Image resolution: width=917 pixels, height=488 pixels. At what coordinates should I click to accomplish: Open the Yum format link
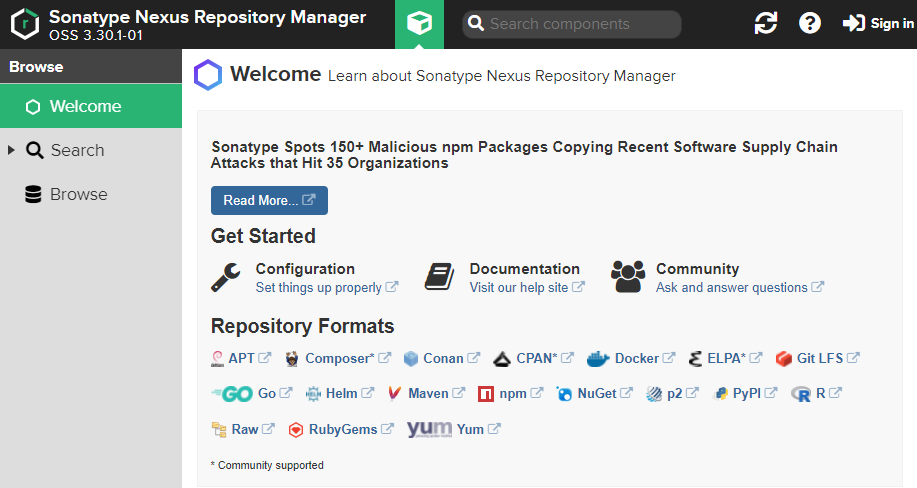[478, 429]
